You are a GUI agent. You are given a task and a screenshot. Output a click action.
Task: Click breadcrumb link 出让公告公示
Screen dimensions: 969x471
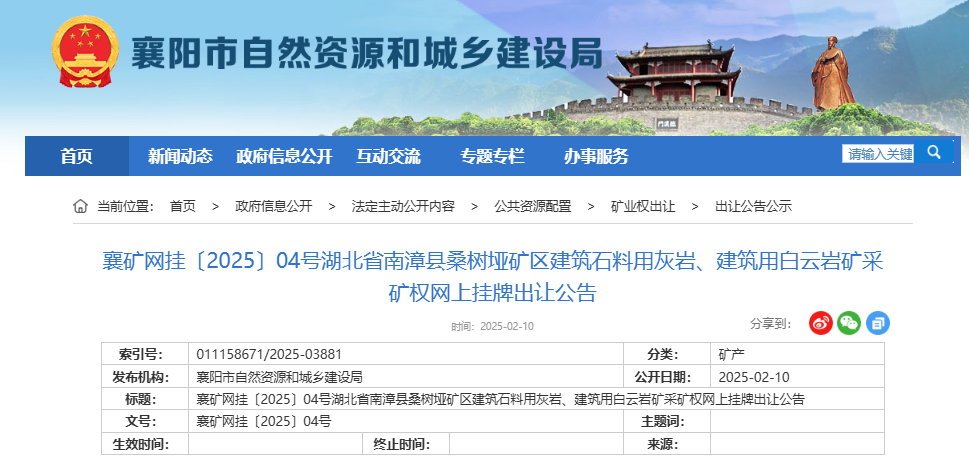coord(753,206)
